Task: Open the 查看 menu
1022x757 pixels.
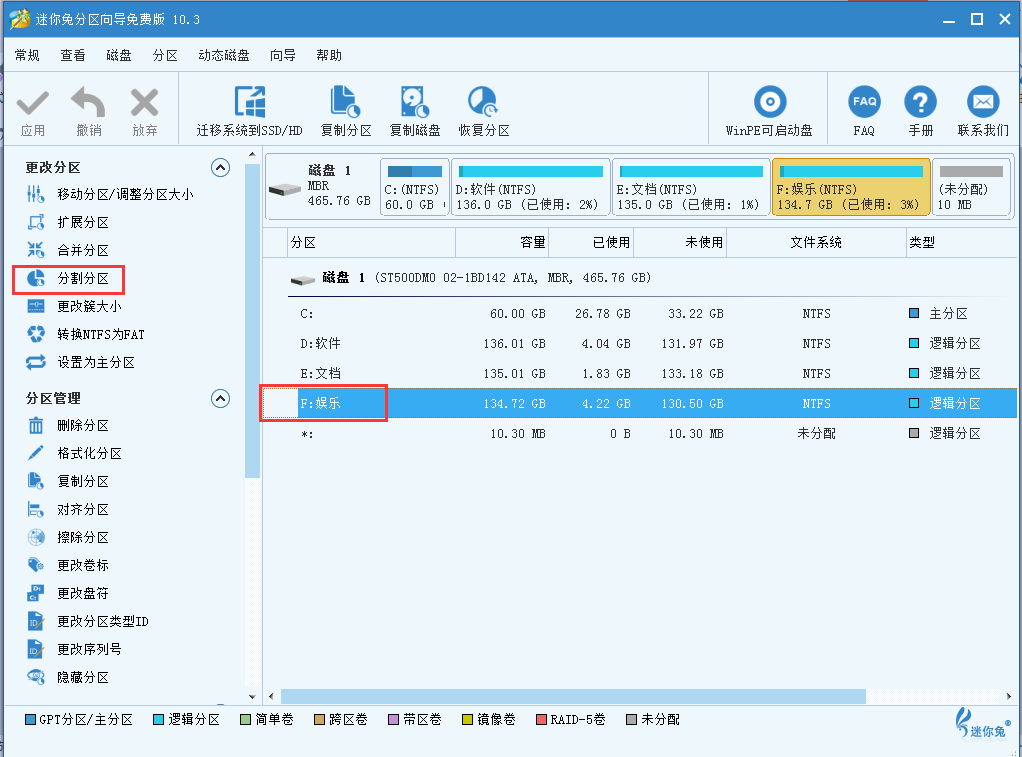Action: [x=73, y=55]
